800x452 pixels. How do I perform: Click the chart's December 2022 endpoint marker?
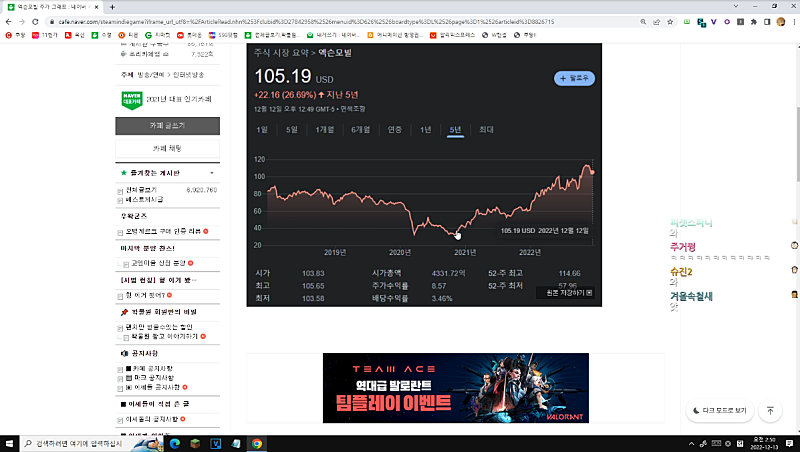tap(592, 172)
